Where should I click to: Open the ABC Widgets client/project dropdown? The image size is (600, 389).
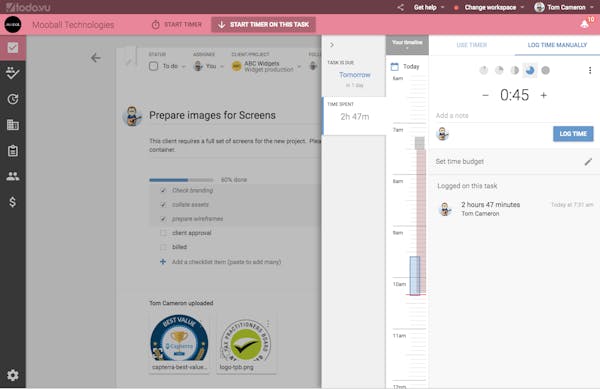[266, 66]
